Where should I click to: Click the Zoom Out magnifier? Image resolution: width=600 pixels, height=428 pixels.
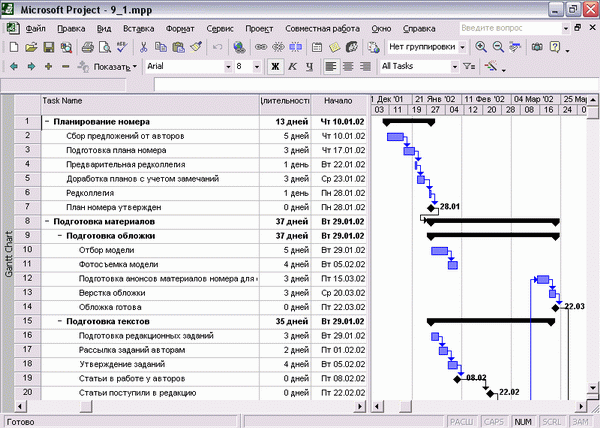pos(498,47)
